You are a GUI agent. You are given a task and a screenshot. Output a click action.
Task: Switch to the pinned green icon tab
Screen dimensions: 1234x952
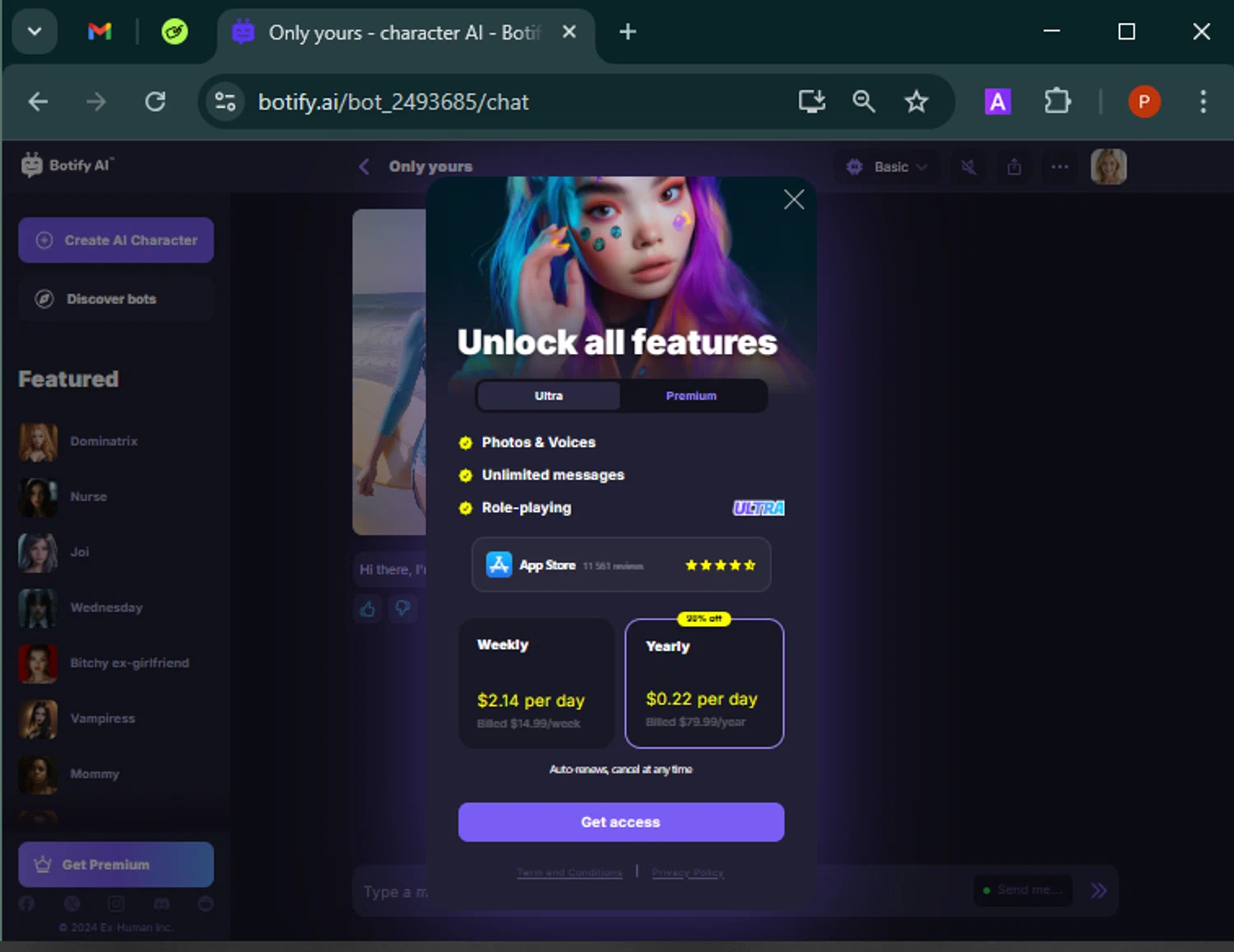(x=174, y=32)
